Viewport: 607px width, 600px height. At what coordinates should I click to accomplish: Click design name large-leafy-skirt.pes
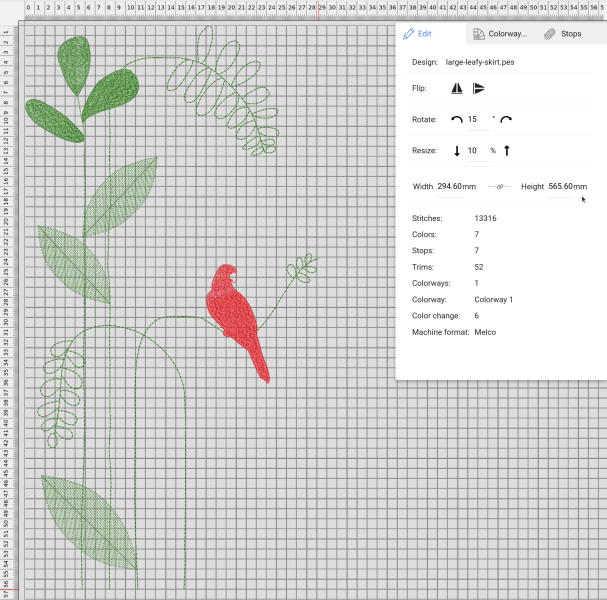(x=480, y=62)
